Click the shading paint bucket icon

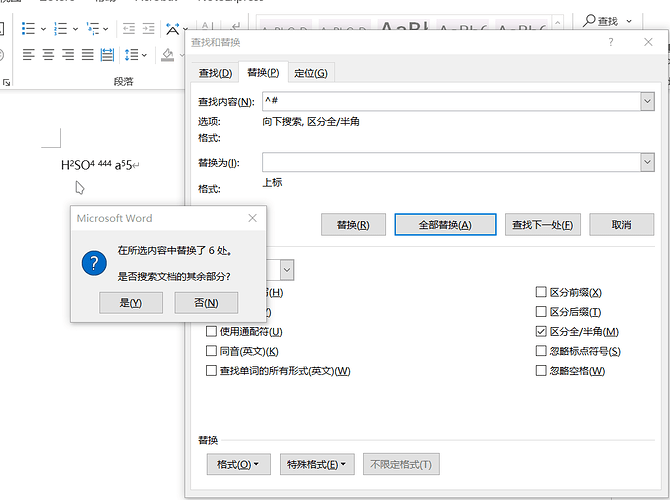[168, 54]
